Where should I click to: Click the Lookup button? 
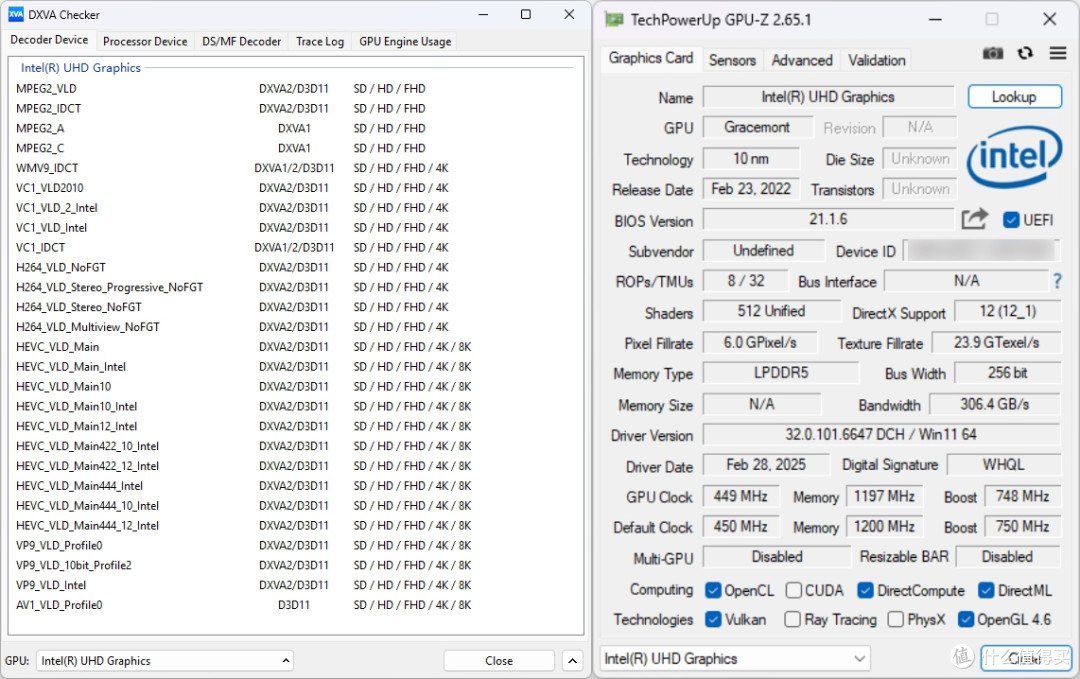(1014, 96)
